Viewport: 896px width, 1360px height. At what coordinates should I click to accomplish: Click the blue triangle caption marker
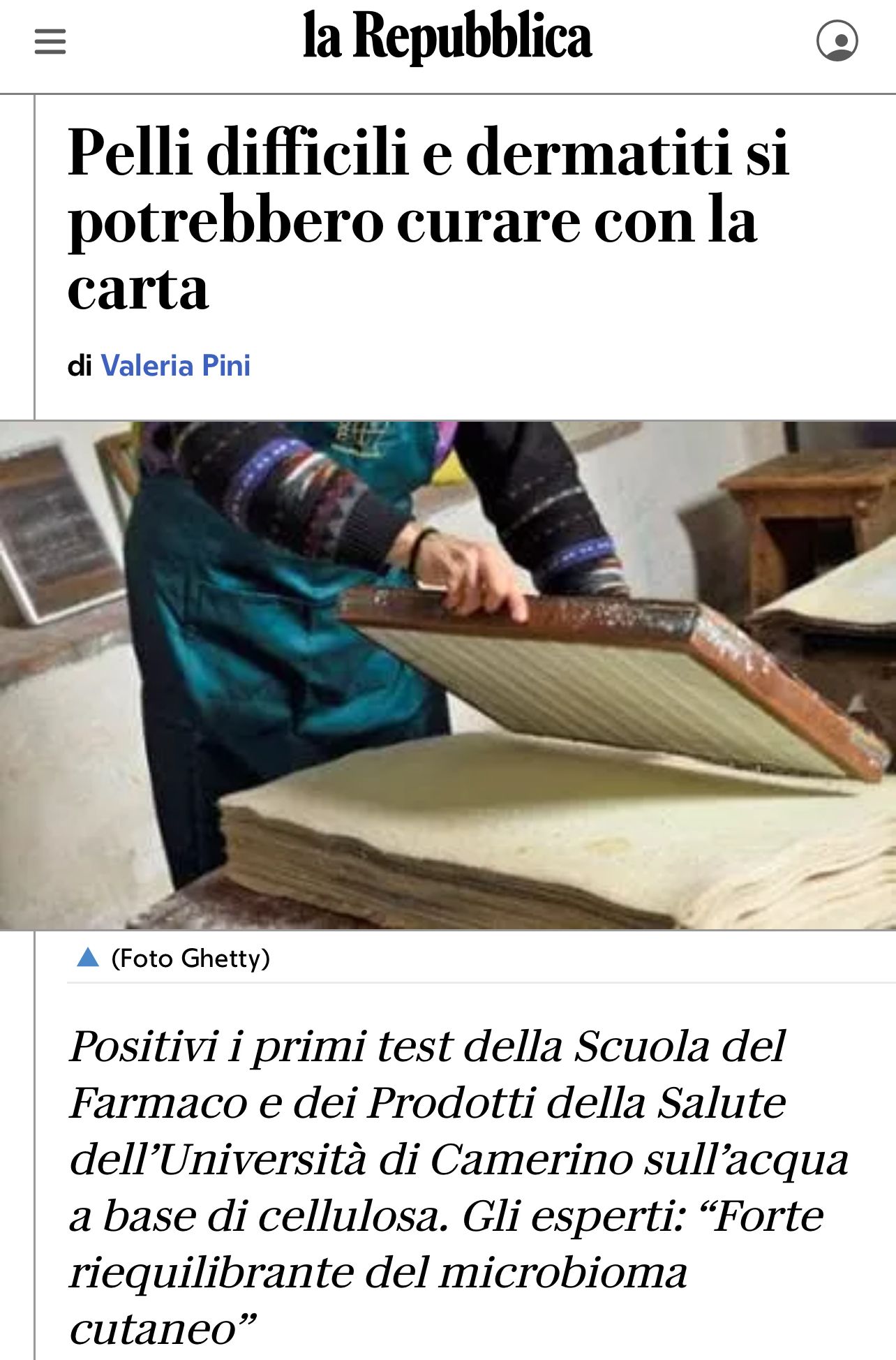[x=87, y=957]
